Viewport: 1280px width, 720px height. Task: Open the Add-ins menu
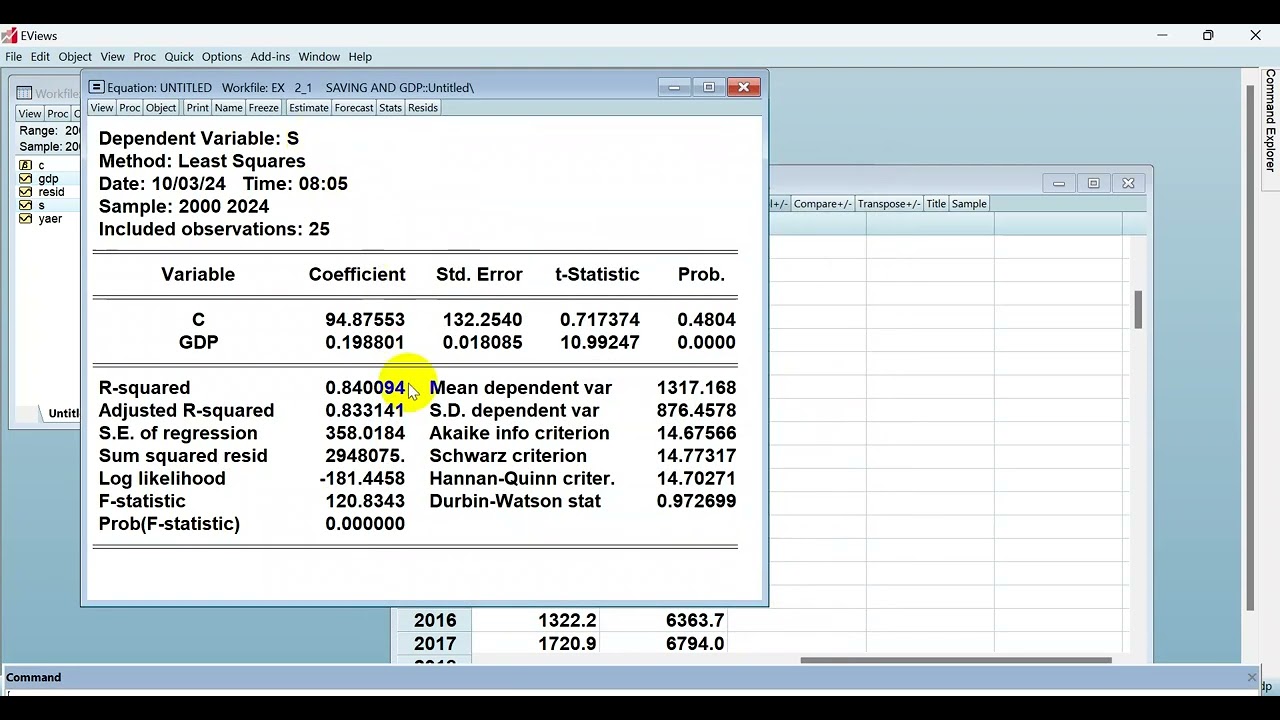(270, 57)
